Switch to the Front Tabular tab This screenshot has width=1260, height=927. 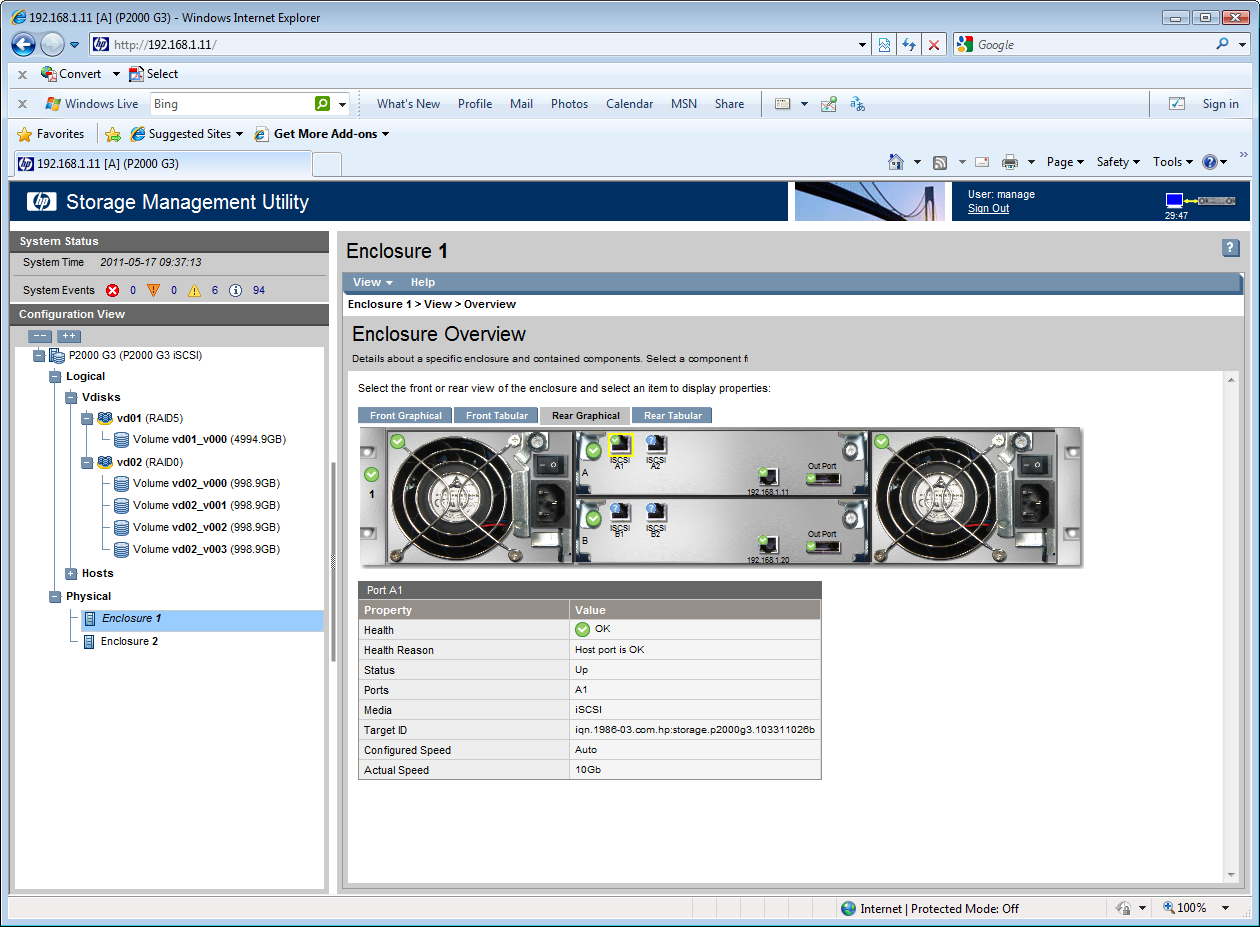point(497,416)
